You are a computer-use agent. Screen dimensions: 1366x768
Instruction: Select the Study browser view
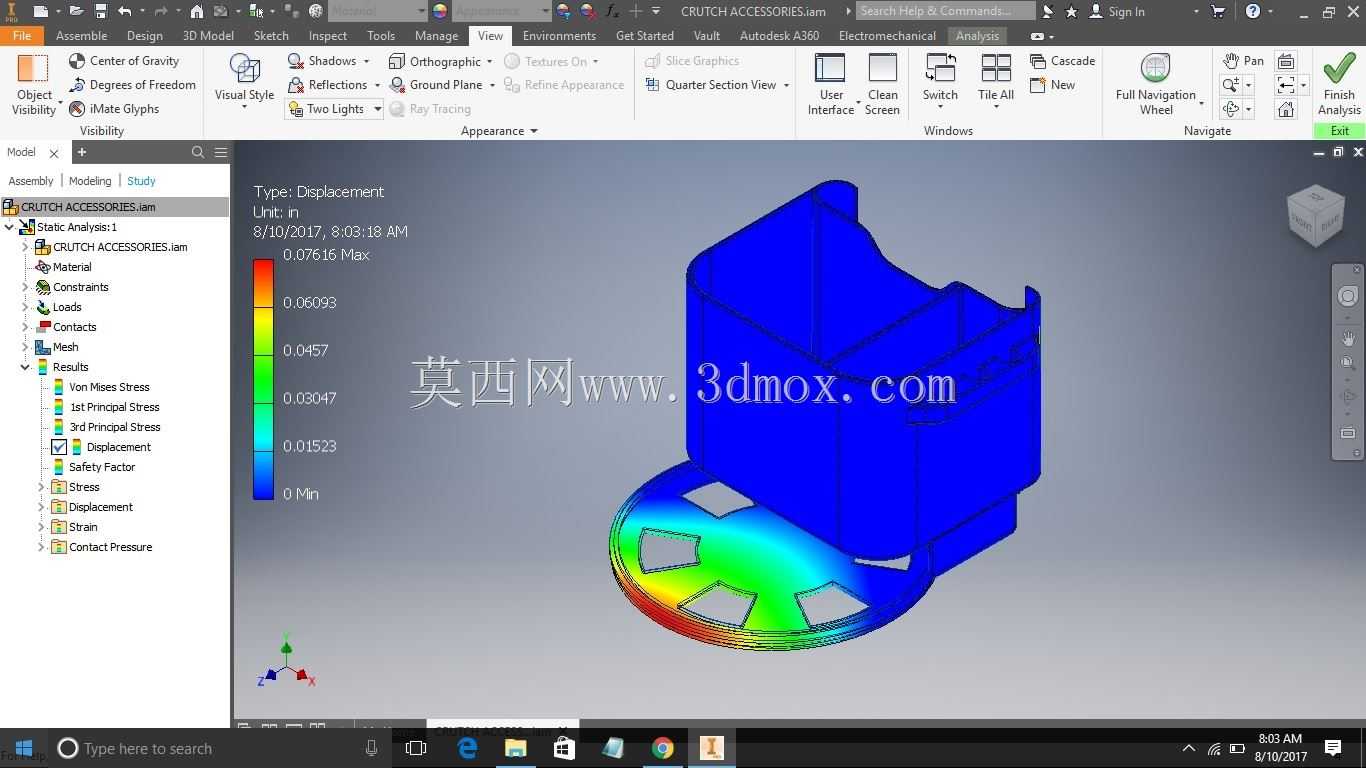(141, 181)
